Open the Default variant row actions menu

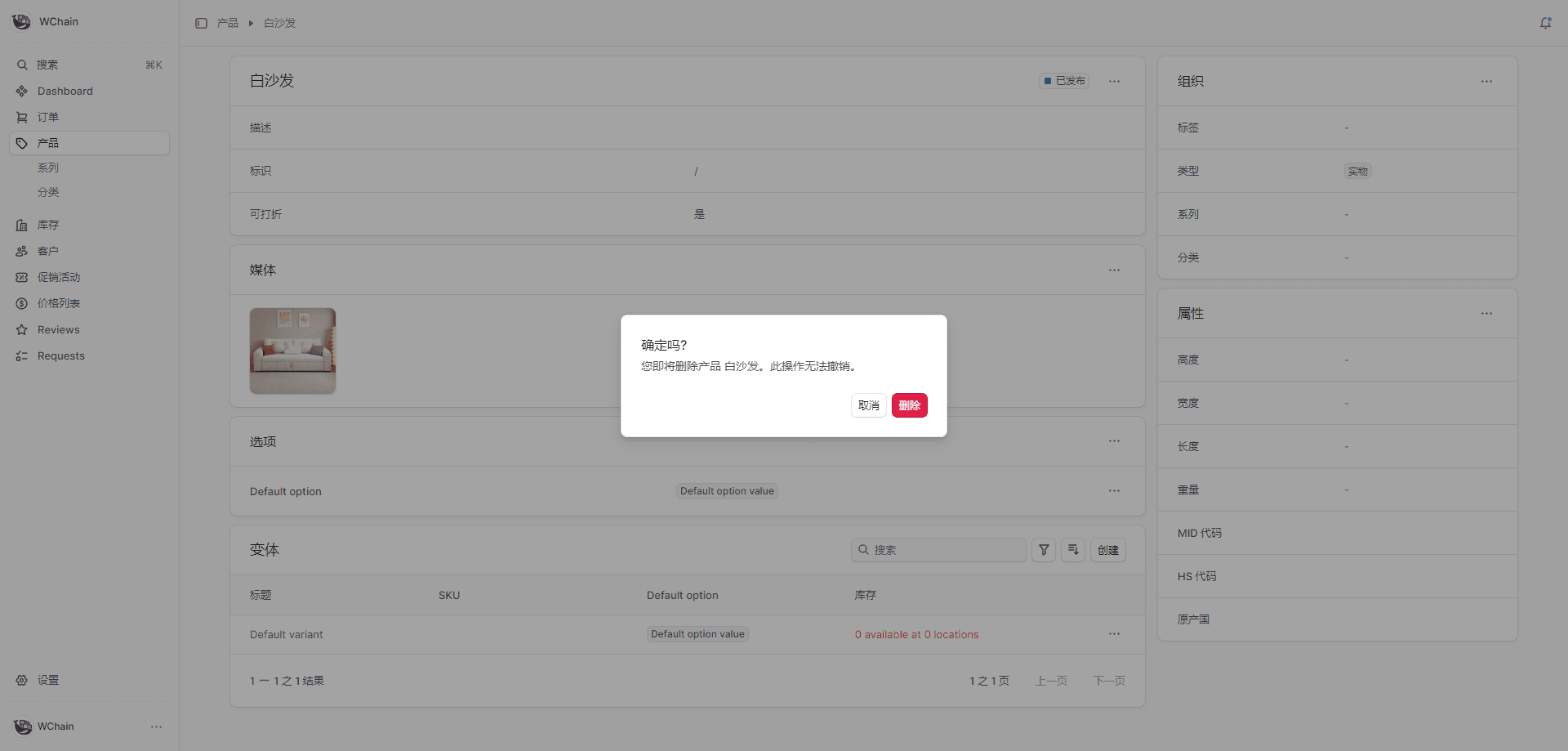point(1114,634)
